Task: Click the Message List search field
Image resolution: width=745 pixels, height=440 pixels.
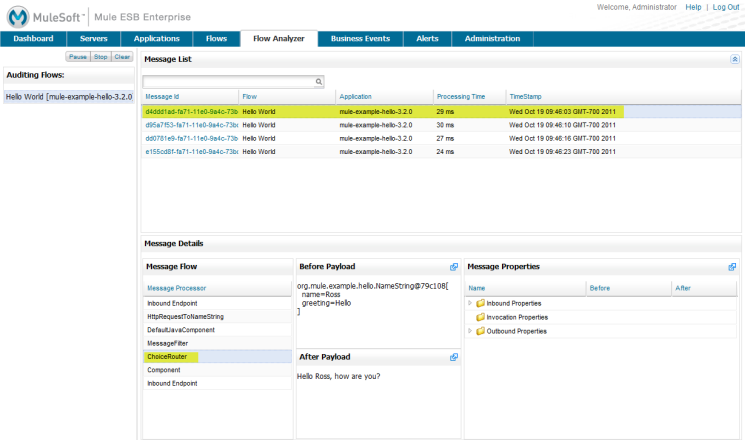Action: click(x=228, y=82)
